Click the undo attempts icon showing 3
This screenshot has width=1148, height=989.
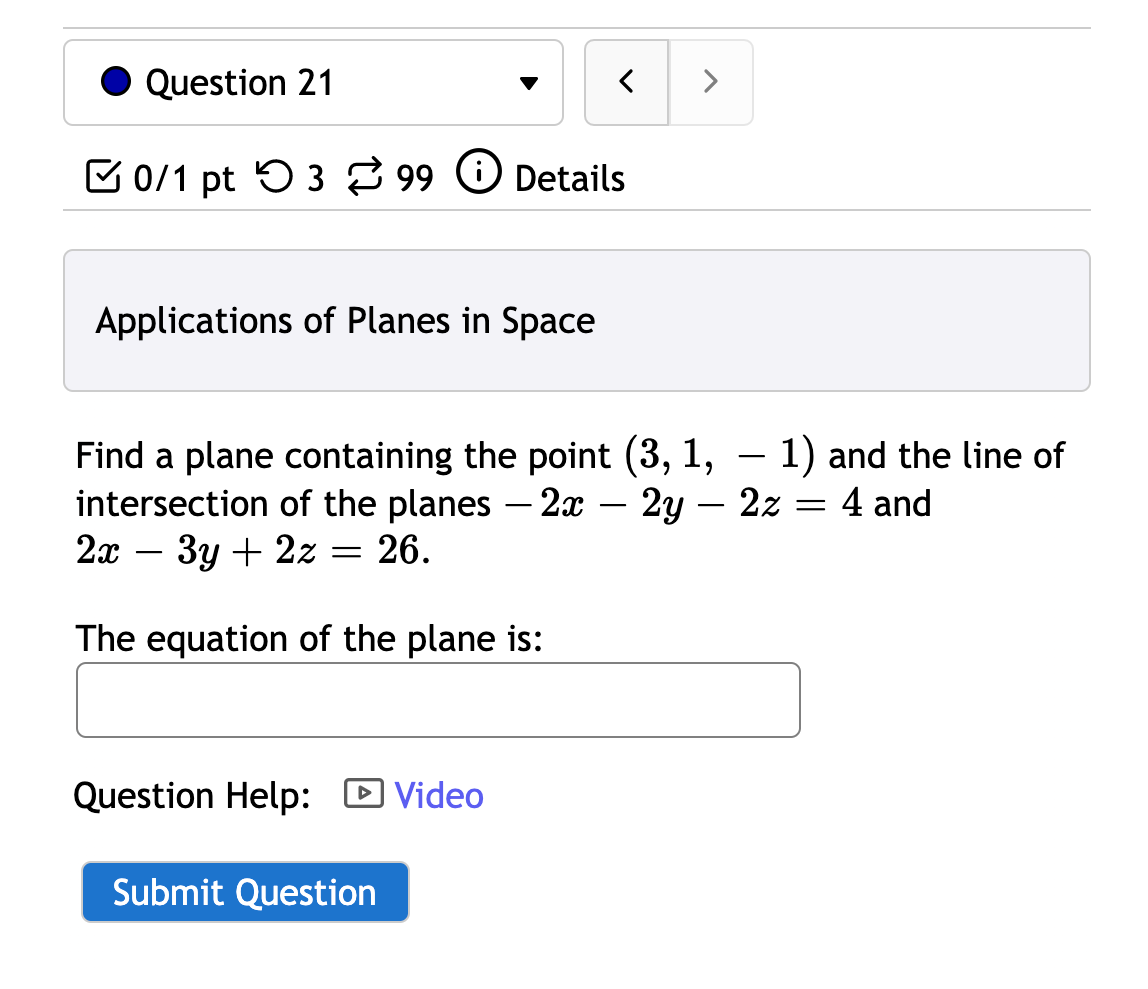(x=277, y=177)
